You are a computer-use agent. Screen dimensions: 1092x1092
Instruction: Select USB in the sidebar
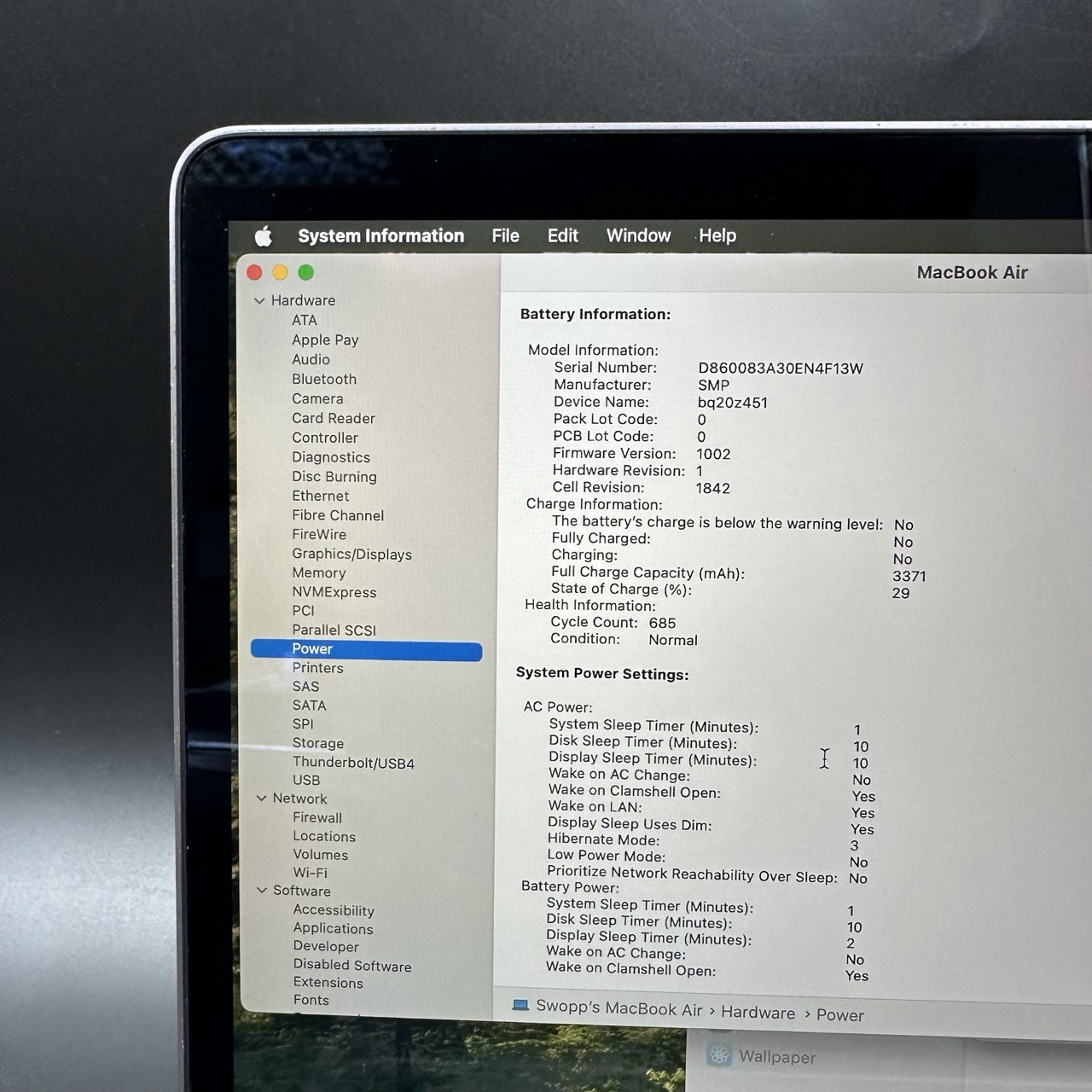(306, 780)
